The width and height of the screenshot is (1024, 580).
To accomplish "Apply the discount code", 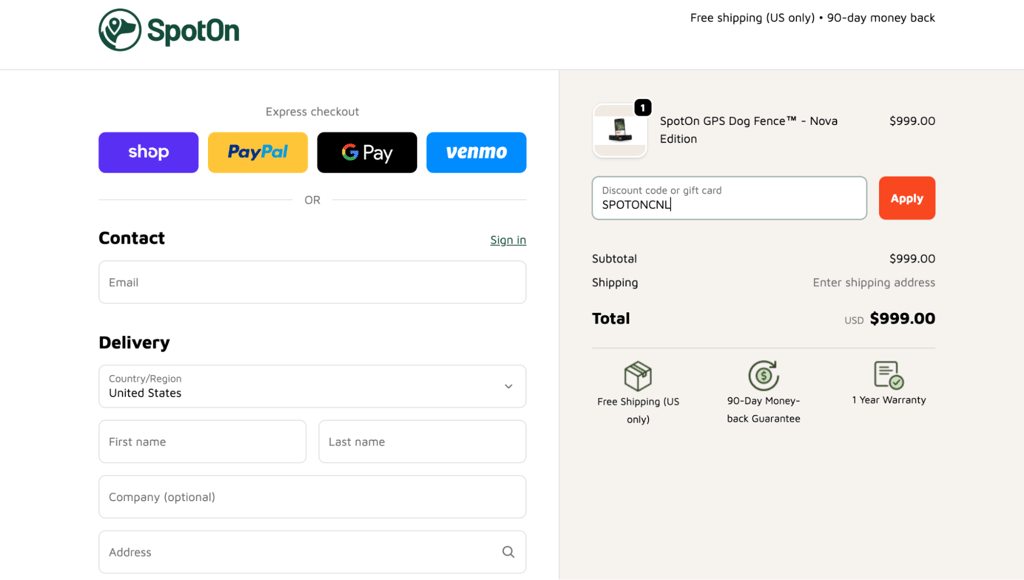I will pyautogui.click(x=906, y=198).
